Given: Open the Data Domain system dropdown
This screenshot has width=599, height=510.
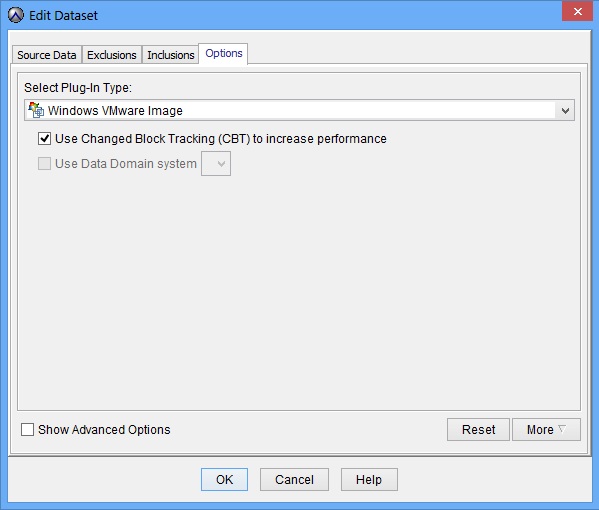Looking at the screenshot, I should (216, 164).
